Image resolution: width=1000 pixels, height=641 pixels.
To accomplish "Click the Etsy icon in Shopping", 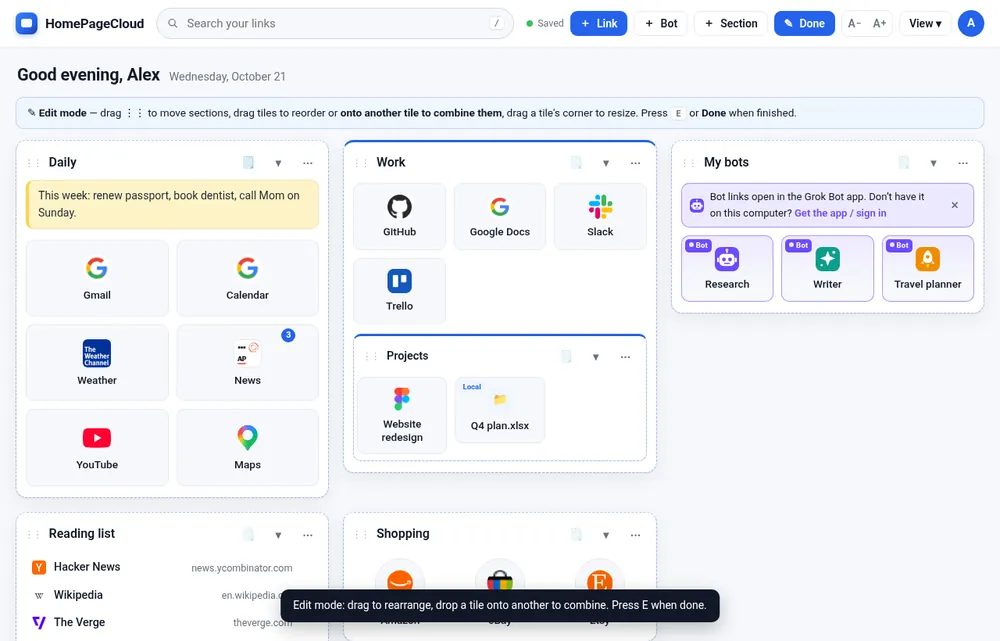I will pyautogui.click(x=599, y=581).
